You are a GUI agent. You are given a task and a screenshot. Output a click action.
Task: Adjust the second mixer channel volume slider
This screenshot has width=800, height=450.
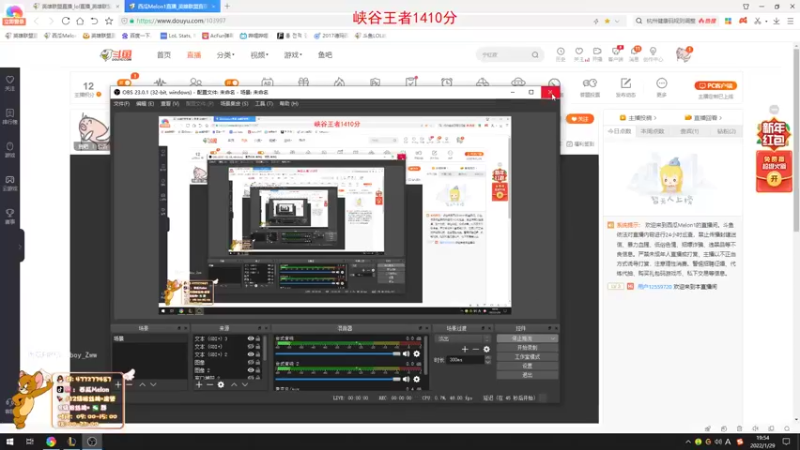pos(338,379)
